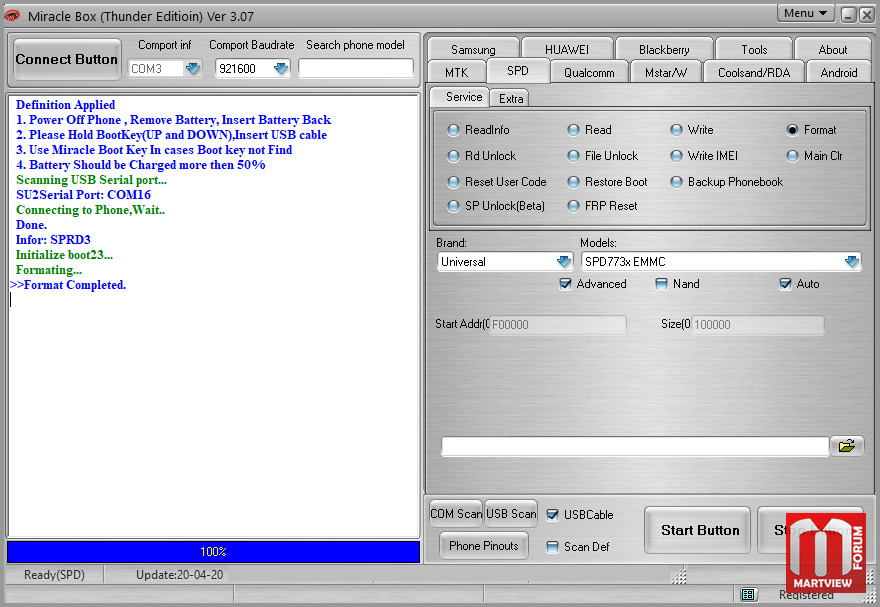Click the Miracle Box app icon in title bar
The width and height of the screenshot is (880, 607).
pyautogui.click(x=13, y=15)
